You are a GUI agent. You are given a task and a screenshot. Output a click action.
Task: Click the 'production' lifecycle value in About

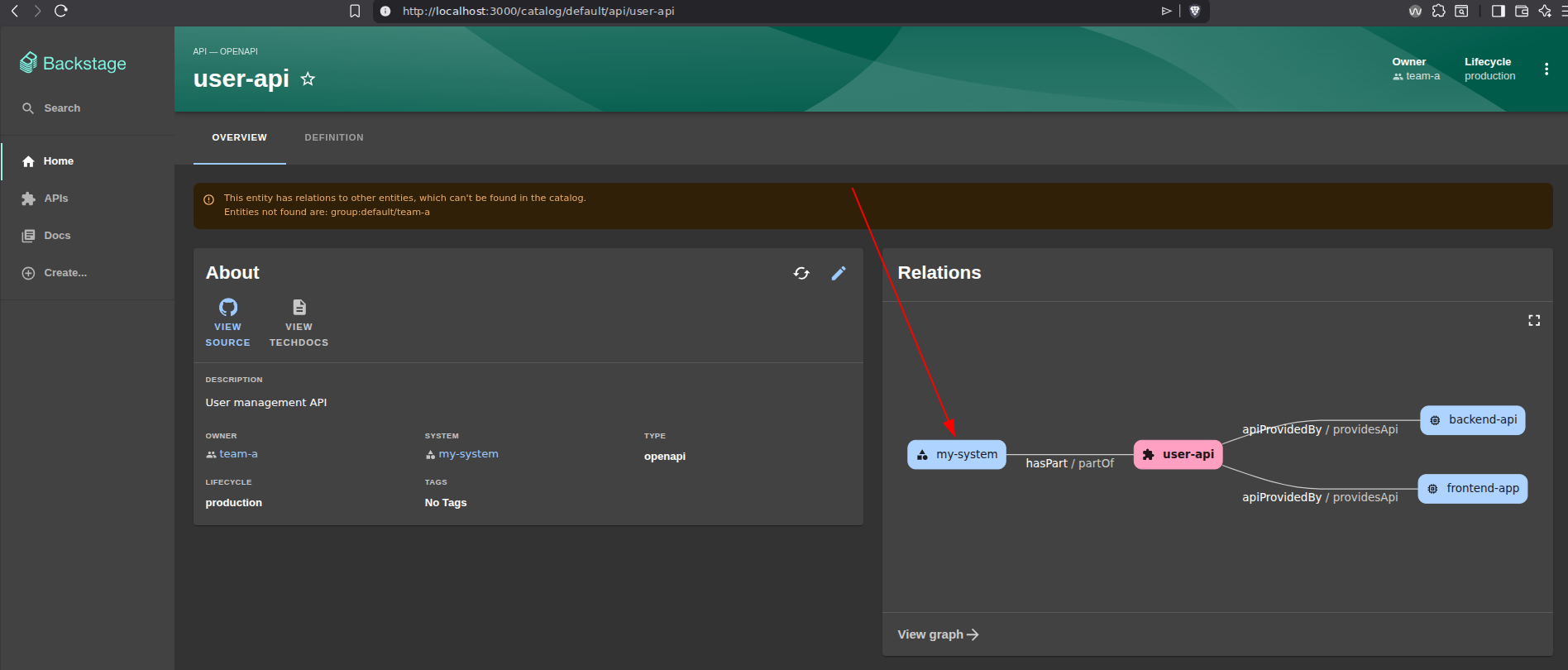pyautogui.click(x=234, y=503)
